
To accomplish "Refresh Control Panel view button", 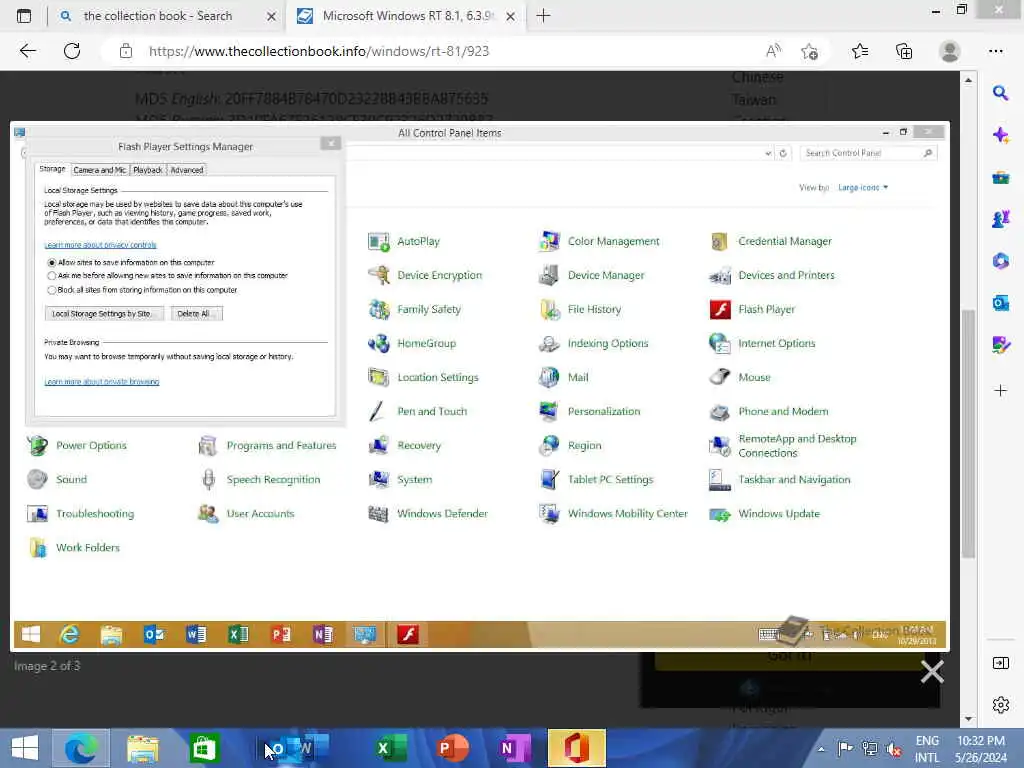I will (x=783, y=153).
